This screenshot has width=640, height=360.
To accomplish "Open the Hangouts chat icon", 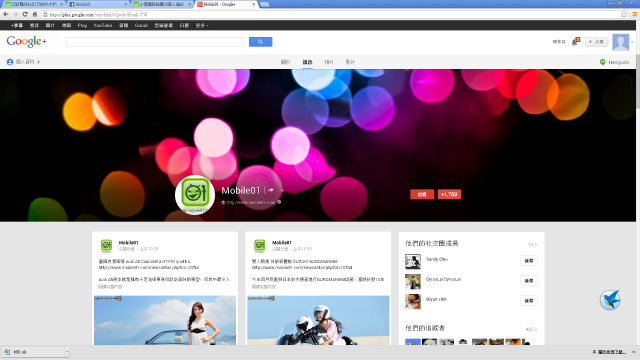I will click(602, 62).
